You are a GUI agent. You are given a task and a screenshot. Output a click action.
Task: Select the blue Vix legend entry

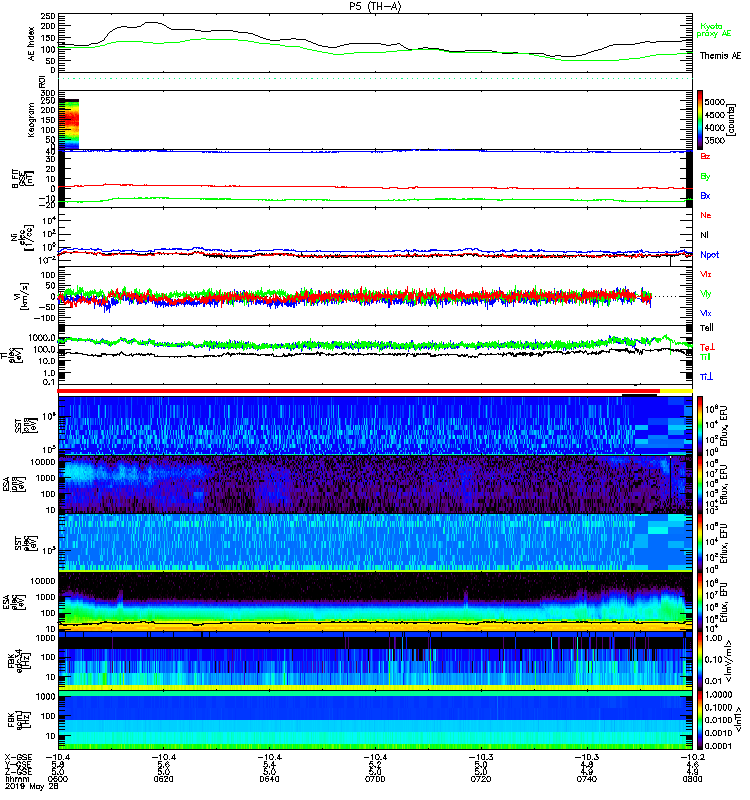[x=706, y=313]
